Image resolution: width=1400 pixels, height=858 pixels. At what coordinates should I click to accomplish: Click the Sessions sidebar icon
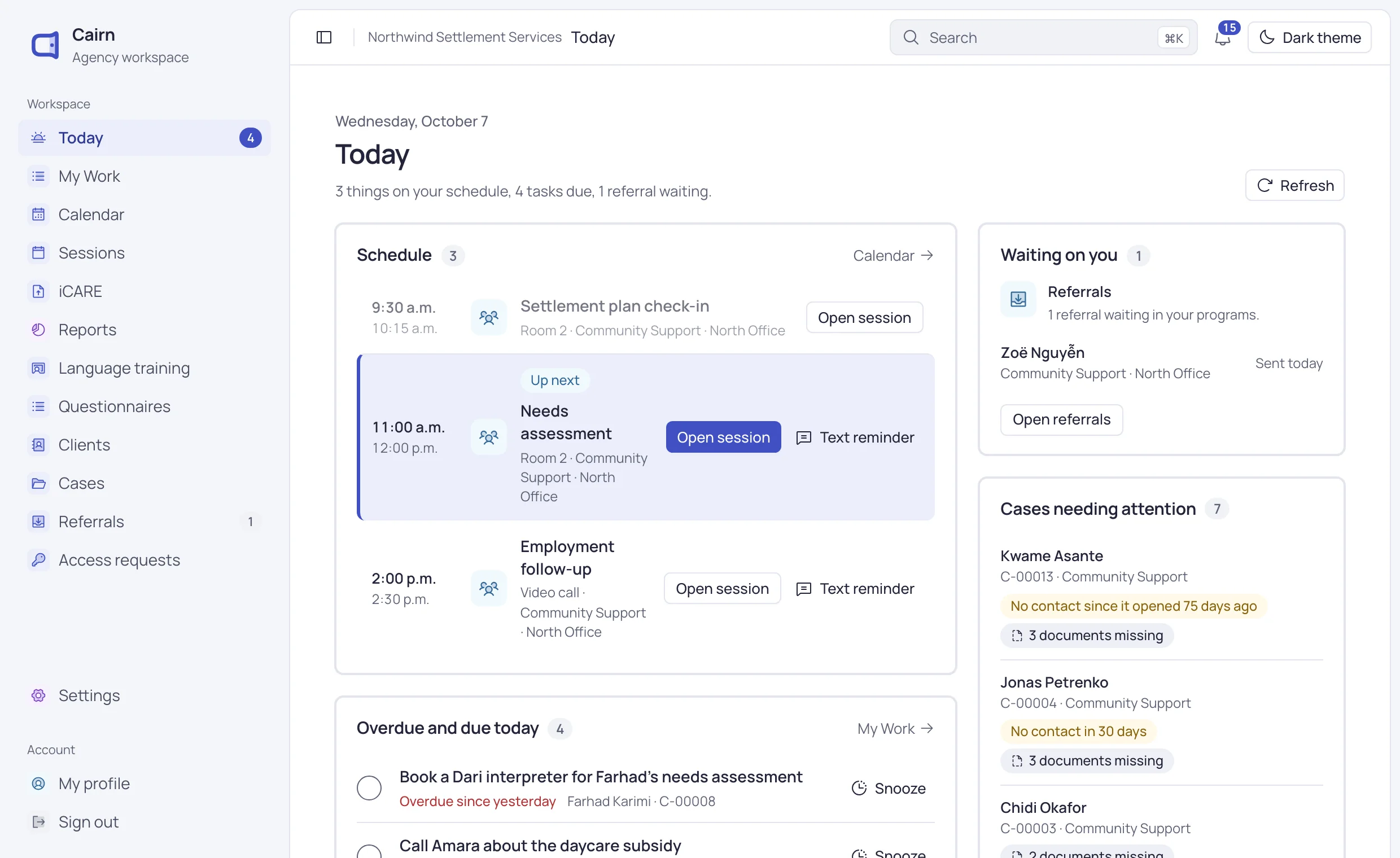(x=38, y=253)
